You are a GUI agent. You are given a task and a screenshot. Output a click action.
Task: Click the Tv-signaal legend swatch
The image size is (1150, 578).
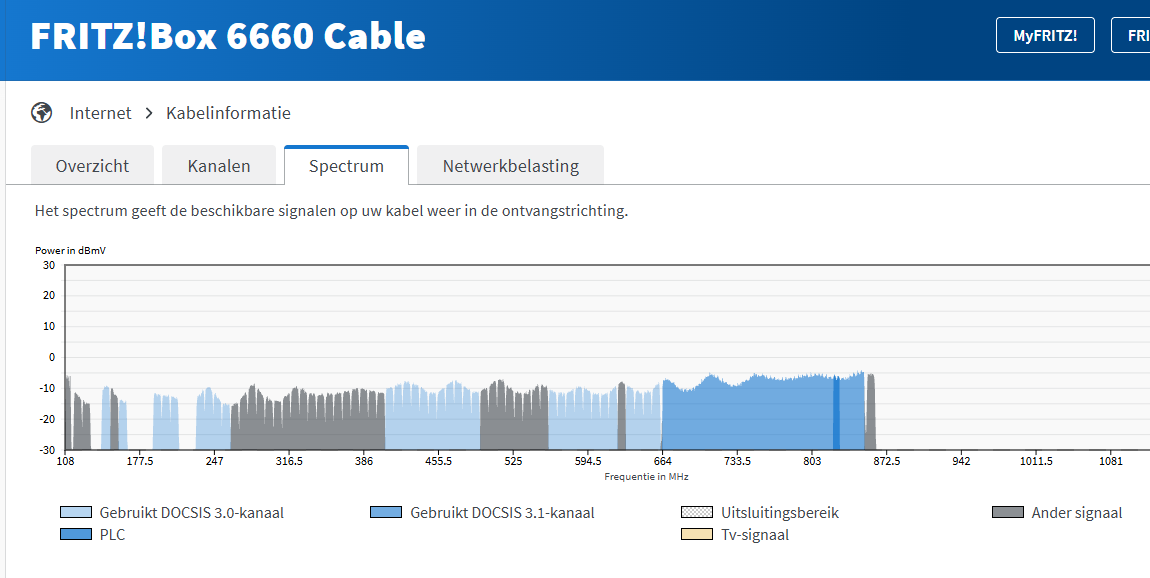pyautogui.click(x=697, y=535)
